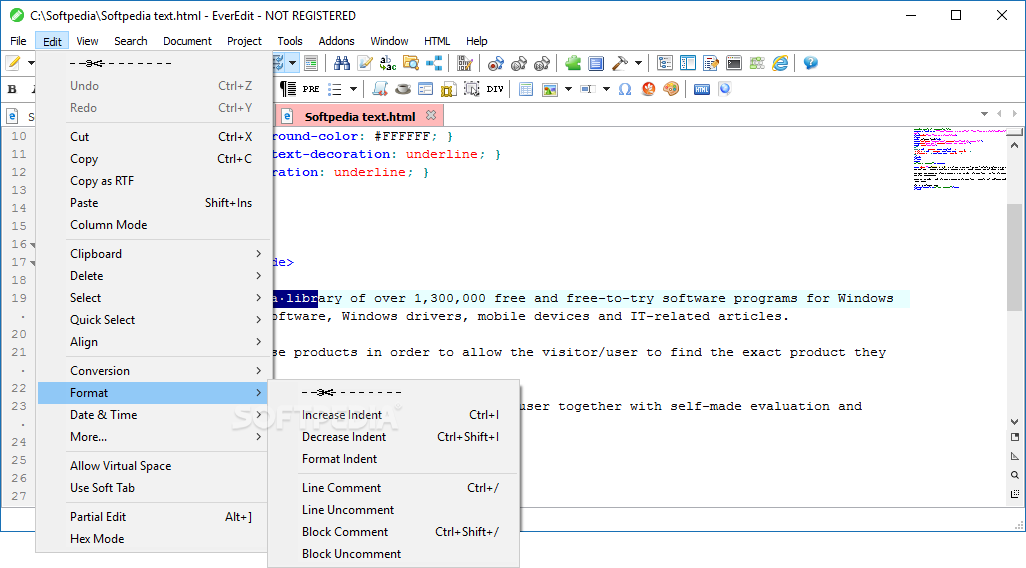This screenshot has height=568, width=1026.
Task: Insert PRE tag toolbar button
Action: tap(311, 89)
